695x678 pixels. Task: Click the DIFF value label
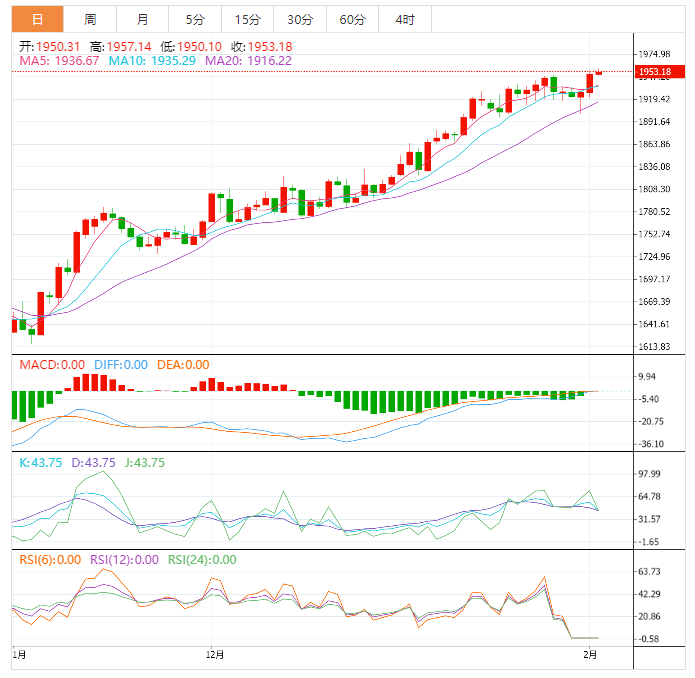tap(121, 365)
